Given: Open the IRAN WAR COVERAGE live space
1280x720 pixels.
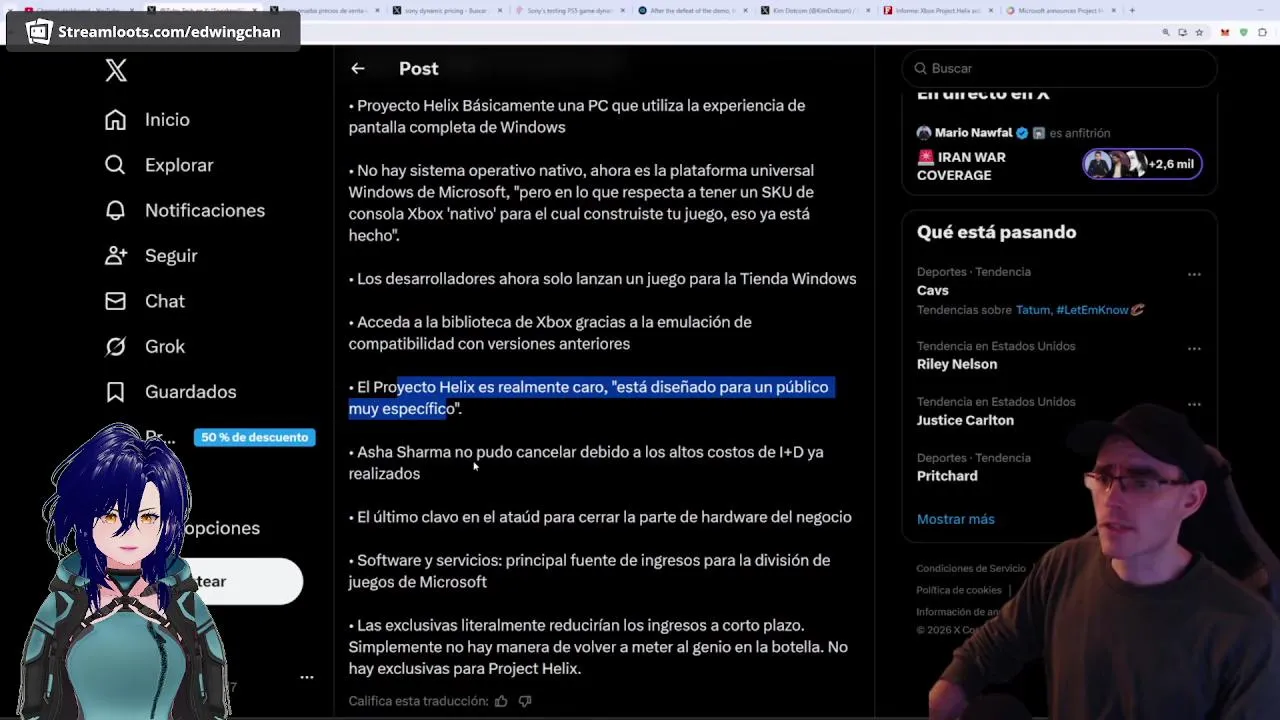Looking at the screenshot, I should coord(961,166).
